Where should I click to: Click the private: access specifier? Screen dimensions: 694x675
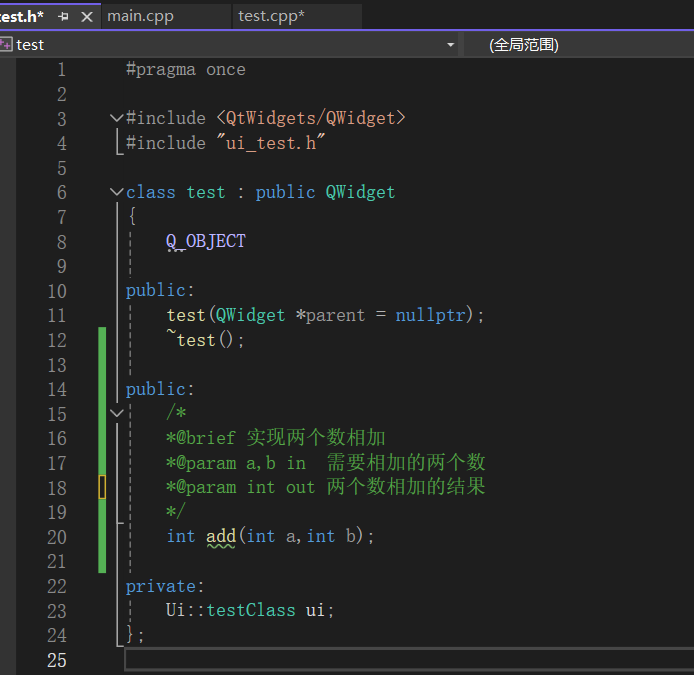(165, 586)
